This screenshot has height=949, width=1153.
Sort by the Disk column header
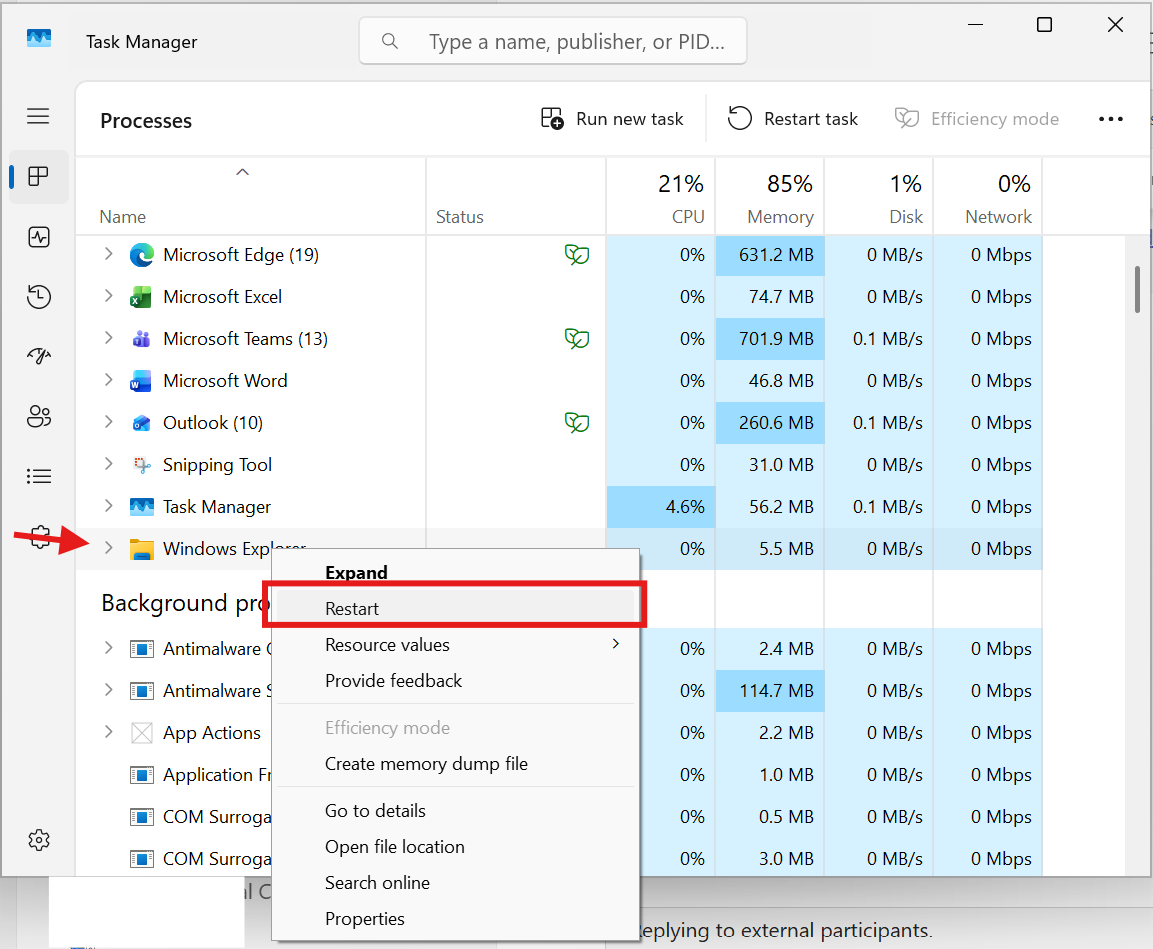point(878,196)
